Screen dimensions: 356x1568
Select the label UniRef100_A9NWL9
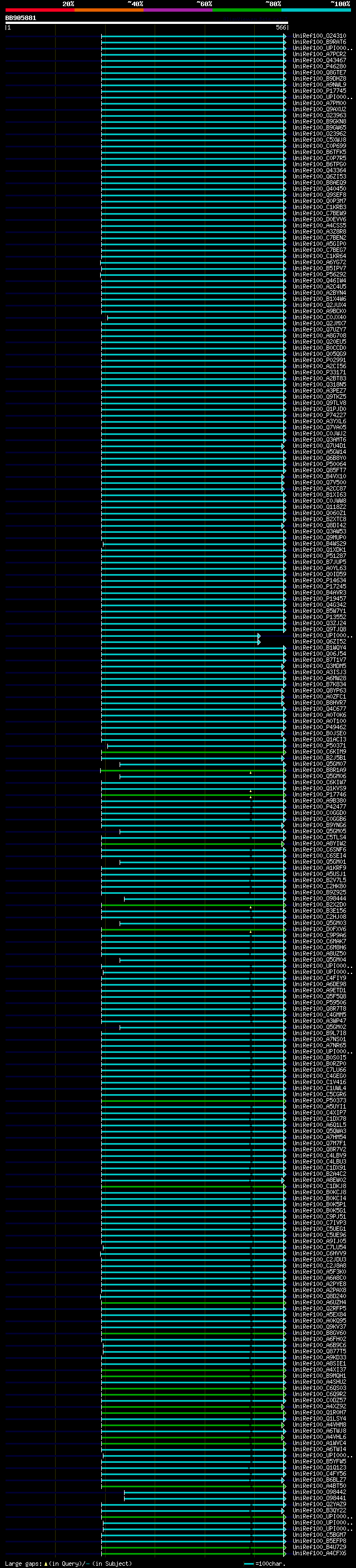coord(319,85)
